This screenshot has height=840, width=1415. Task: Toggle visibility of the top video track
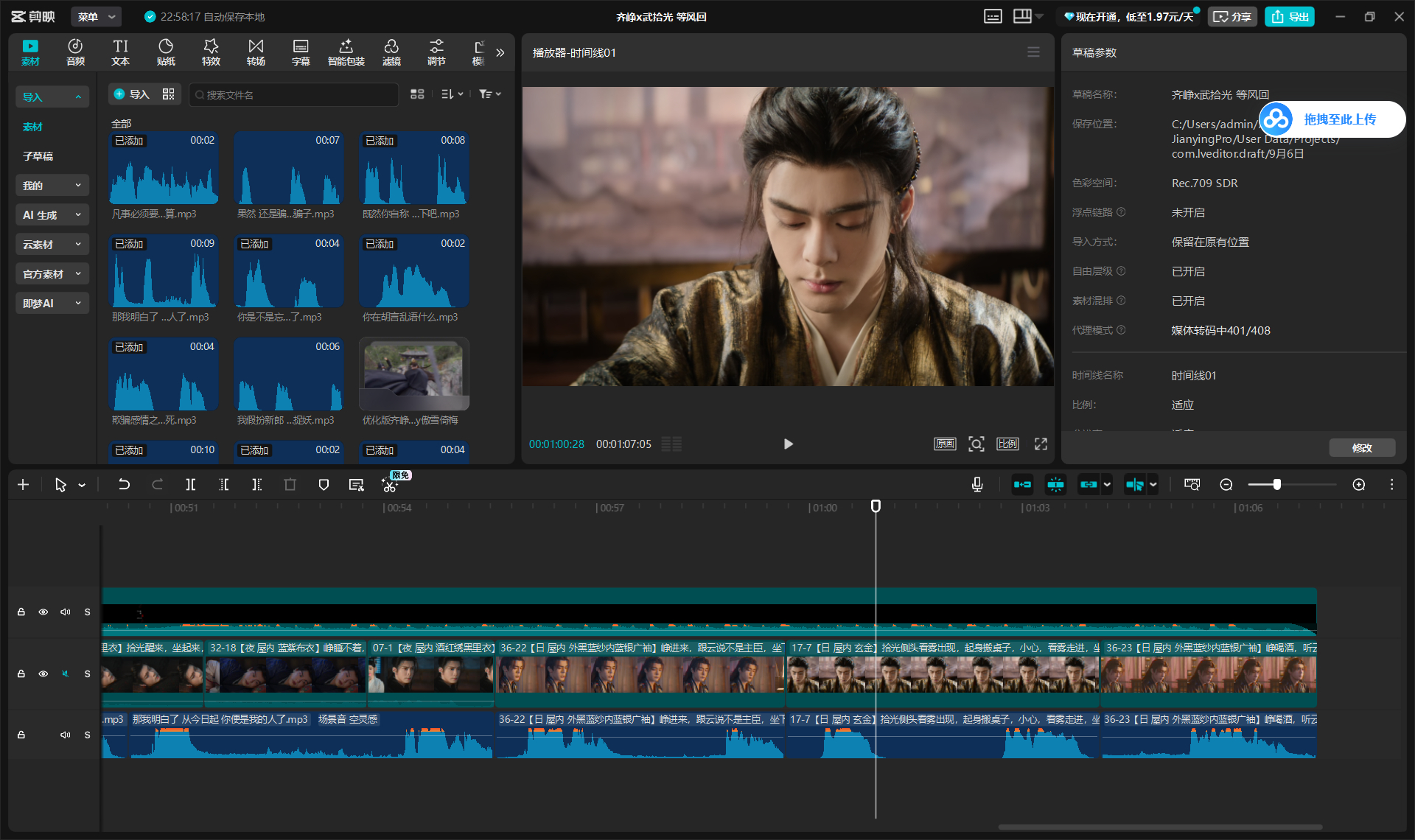[x=43, y=612]
